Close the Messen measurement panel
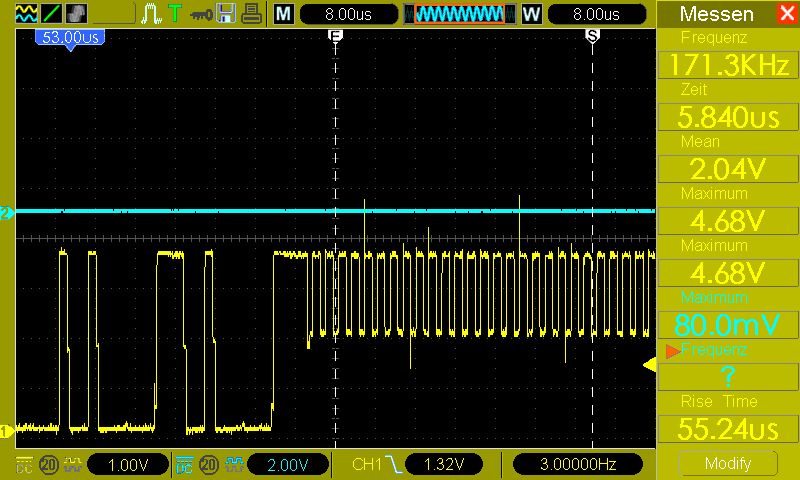Viewport: 800px width, 480px height. [x=787, y=14]
